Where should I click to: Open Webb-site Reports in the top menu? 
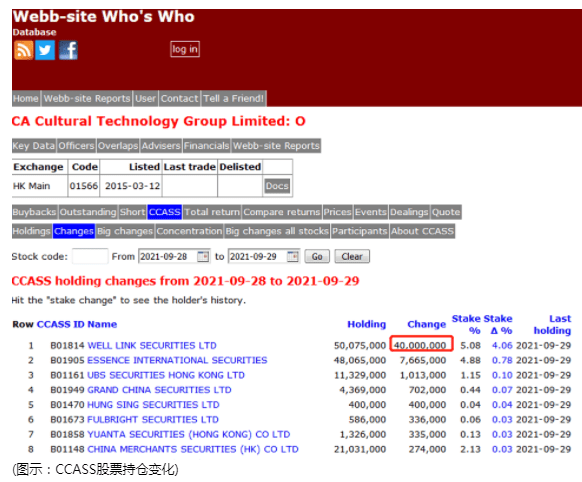87,99
